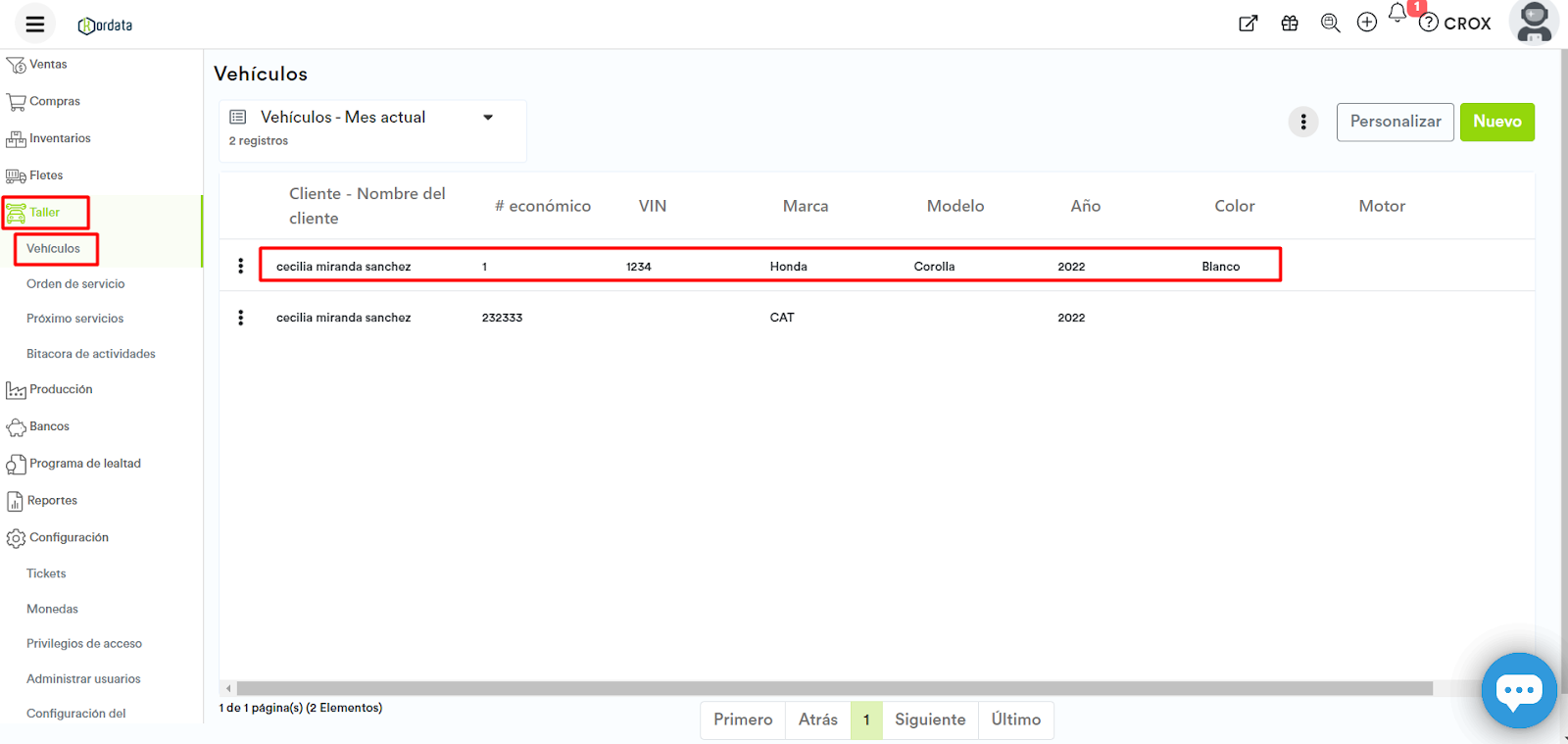Select Inventarios in the sidebar
The height and width of the screenshot is (744, 1568).
pos(60,138)
